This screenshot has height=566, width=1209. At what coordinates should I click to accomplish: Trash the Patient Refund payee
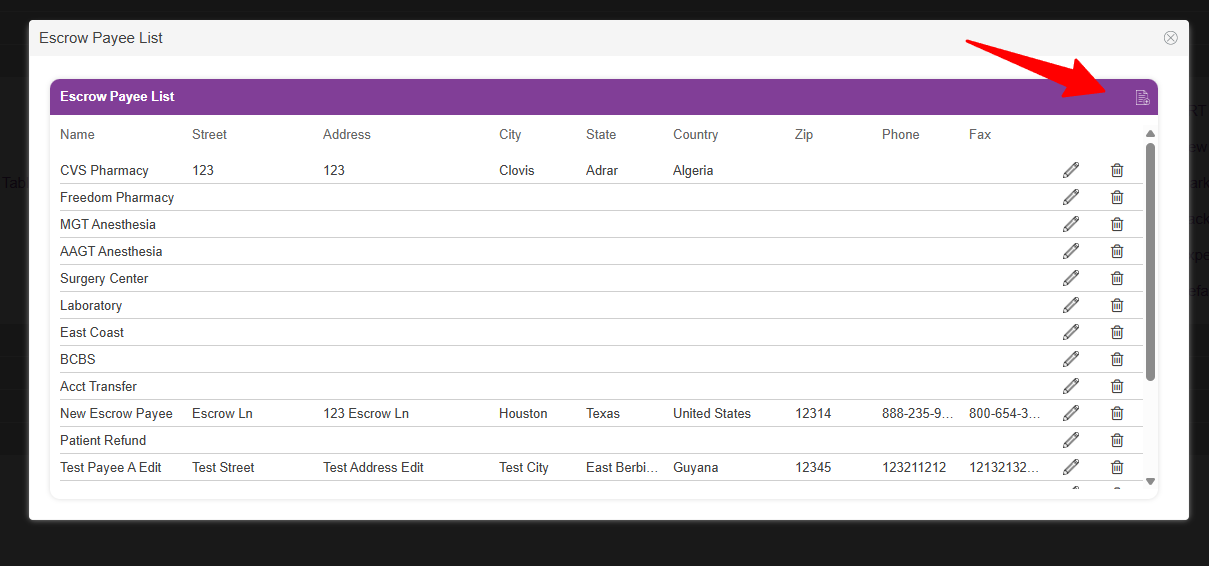(1117, 440)
